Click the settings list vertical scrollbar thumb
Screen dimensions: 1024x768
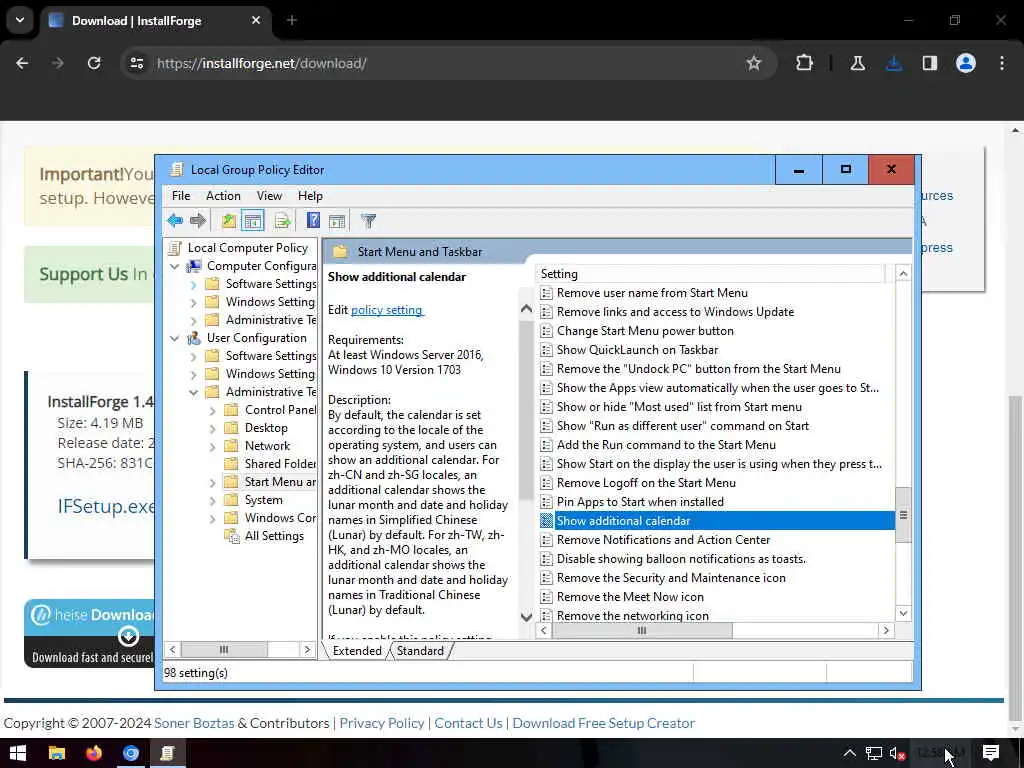[903, 515]
